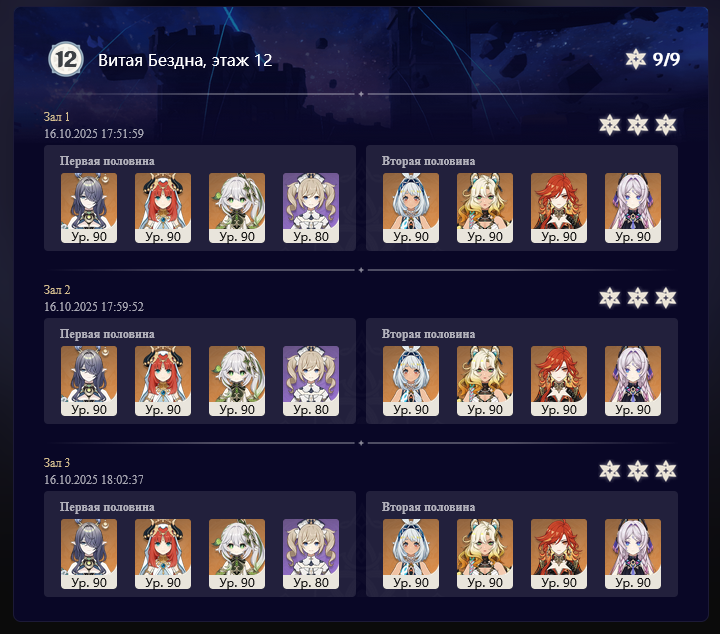The height and width of the screenshot is (634, 720).
Task: Select red-haired horned character in Hall 1 first half
Action: click(x=163, y=208)
